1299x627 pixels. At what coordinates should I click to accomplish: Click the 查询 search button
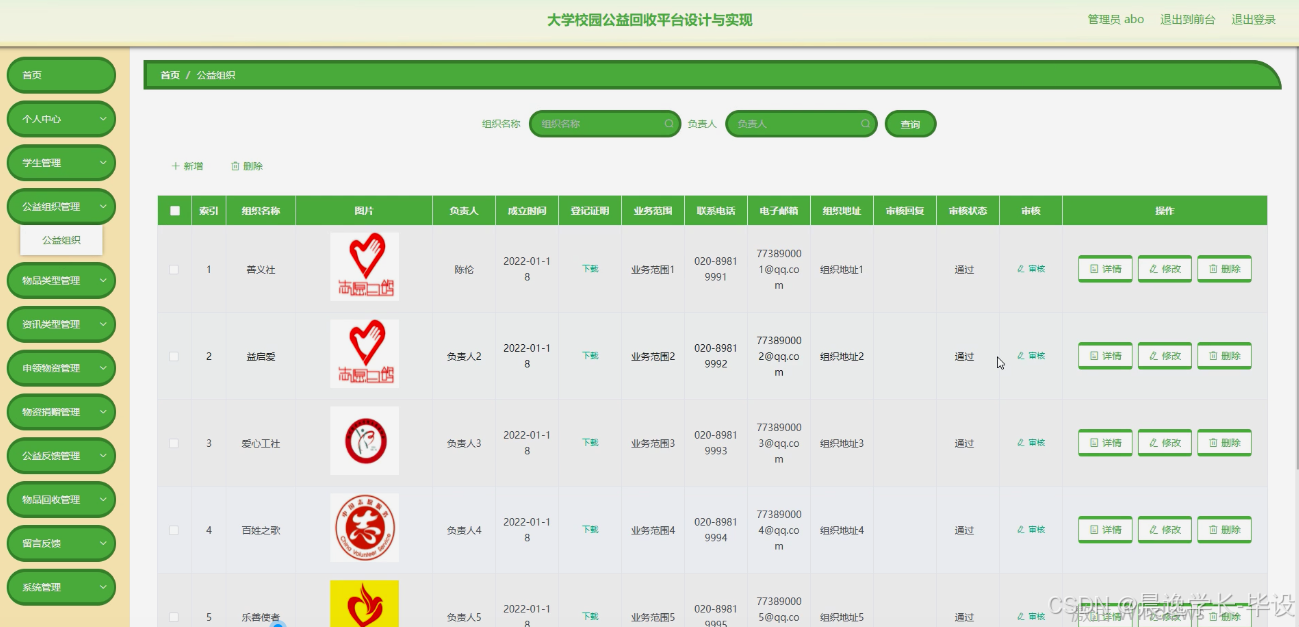910,124
